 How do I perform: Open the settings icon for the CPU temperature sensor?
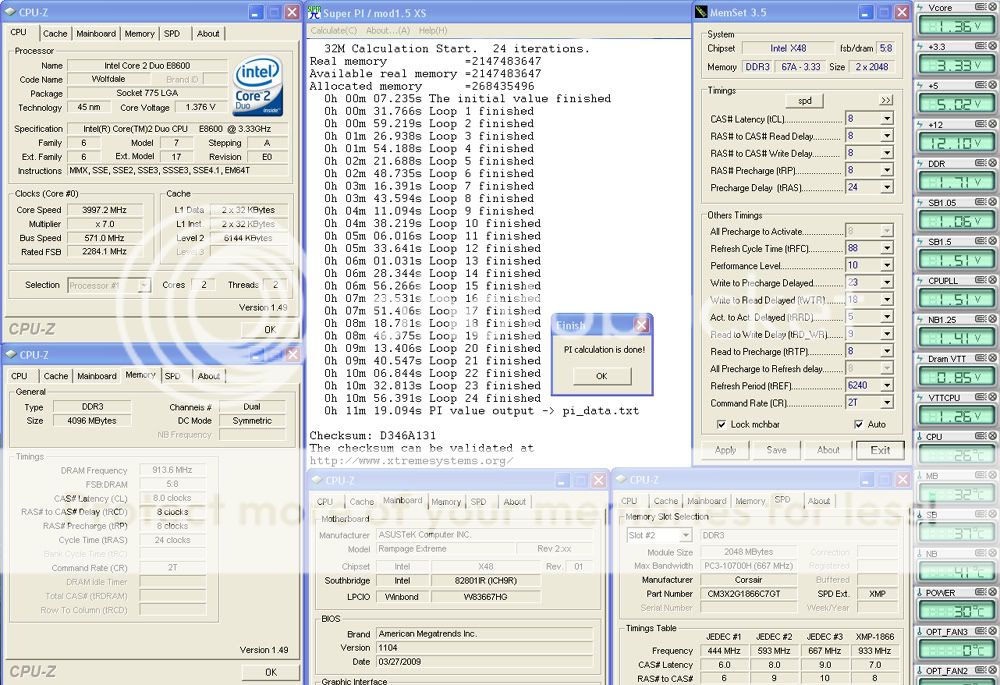point(981,436)
